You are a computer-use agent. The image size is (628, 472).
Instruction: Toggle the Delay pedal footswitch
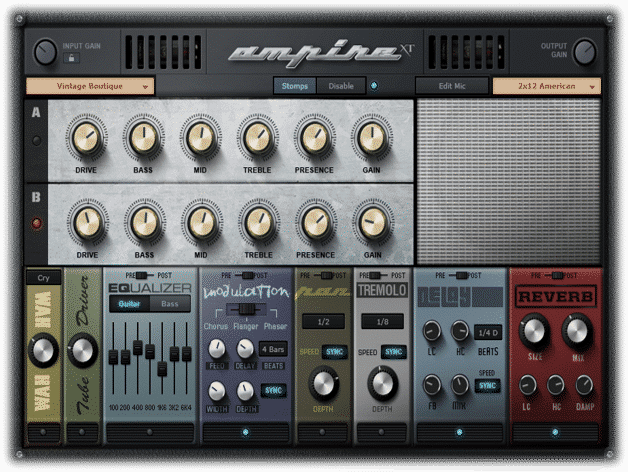pyautogui.click(x=459, y=433)
